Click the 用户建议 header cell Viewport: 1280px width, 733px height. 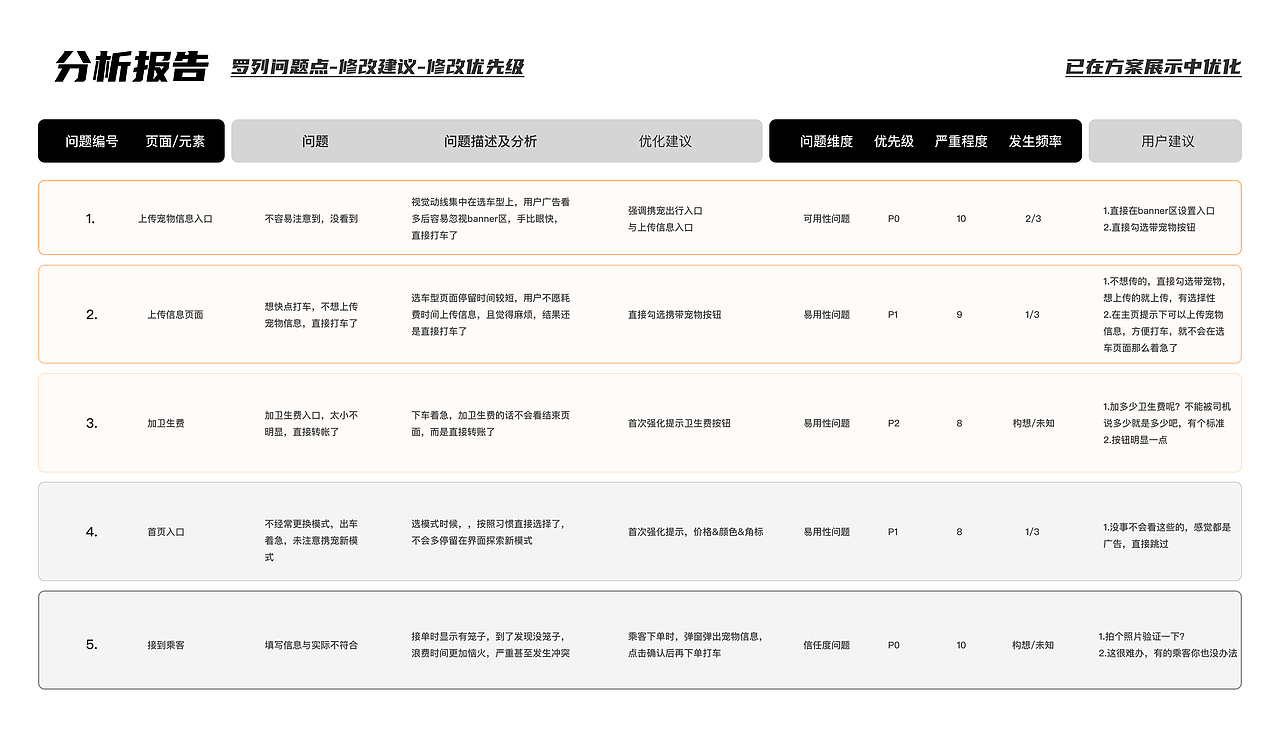[1166, 141]
